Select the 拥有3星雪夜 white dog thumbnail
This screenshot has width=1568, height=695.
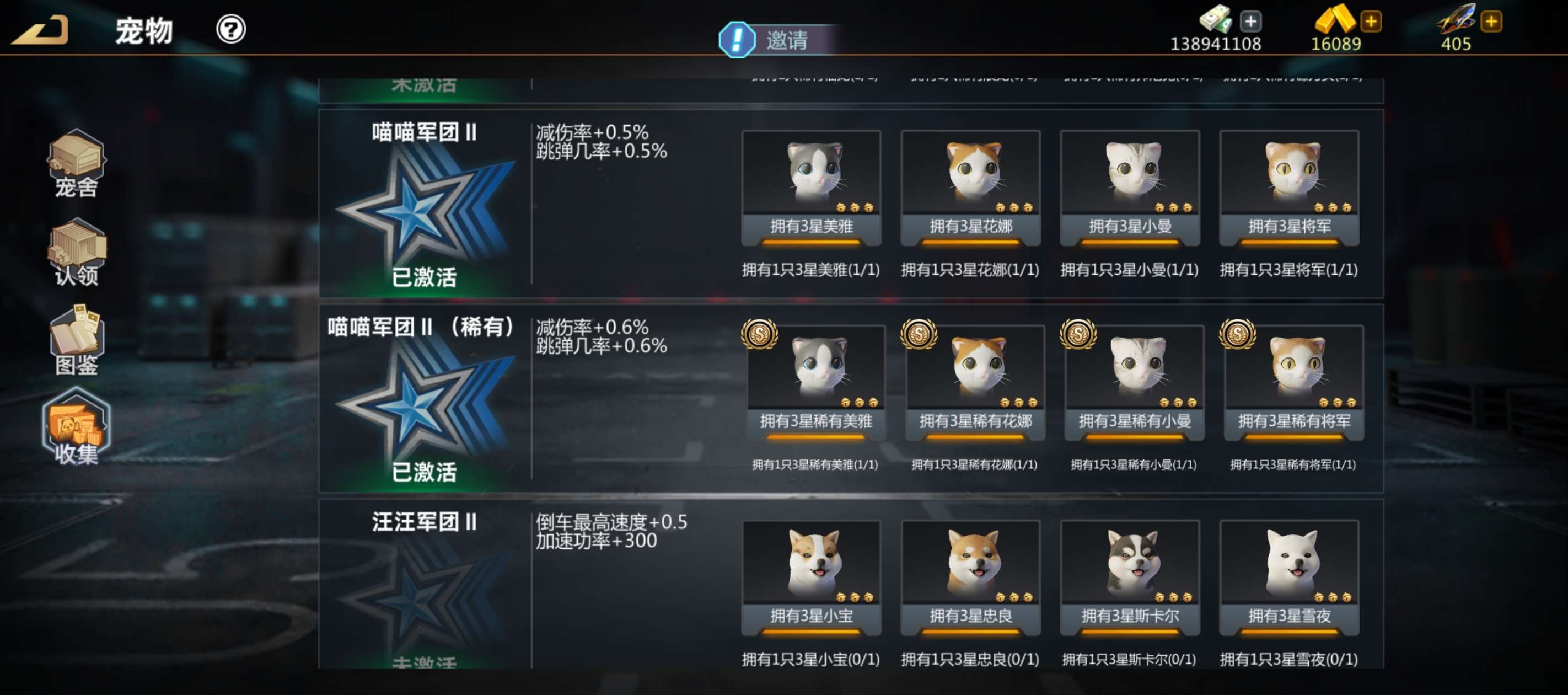coord(1289,578)
